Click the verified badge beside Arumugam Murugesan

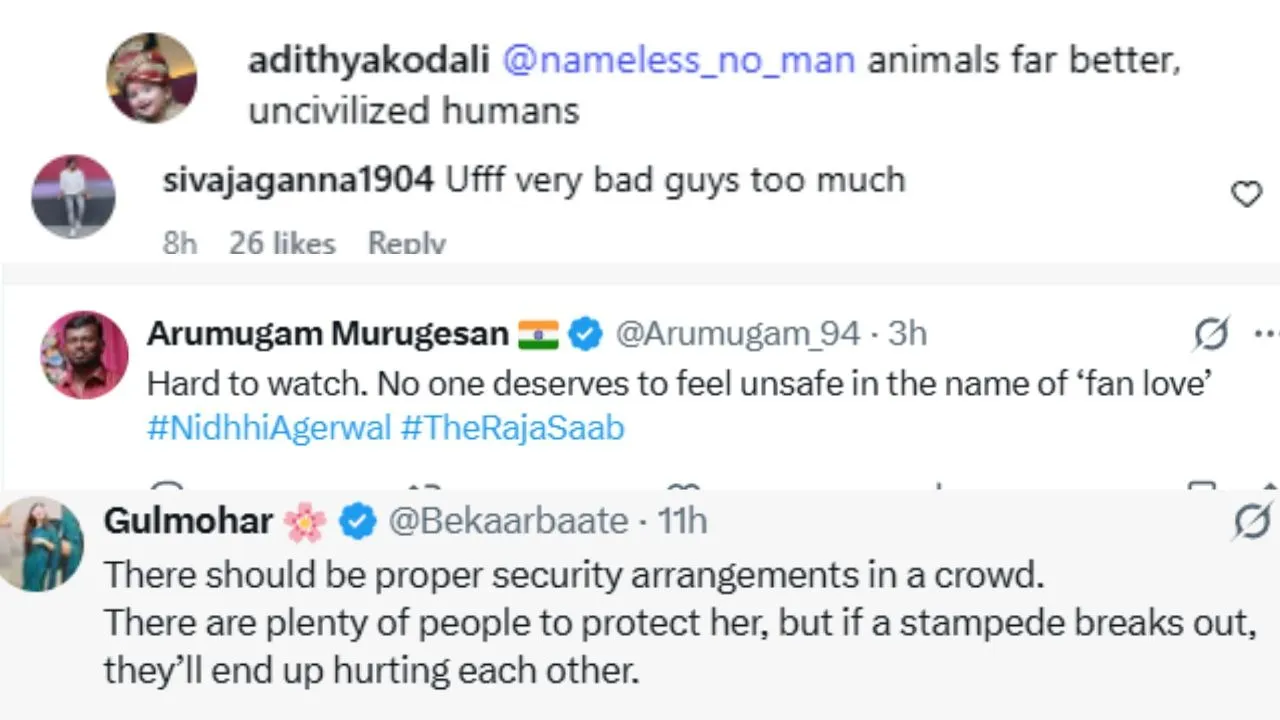coord(585,334)
